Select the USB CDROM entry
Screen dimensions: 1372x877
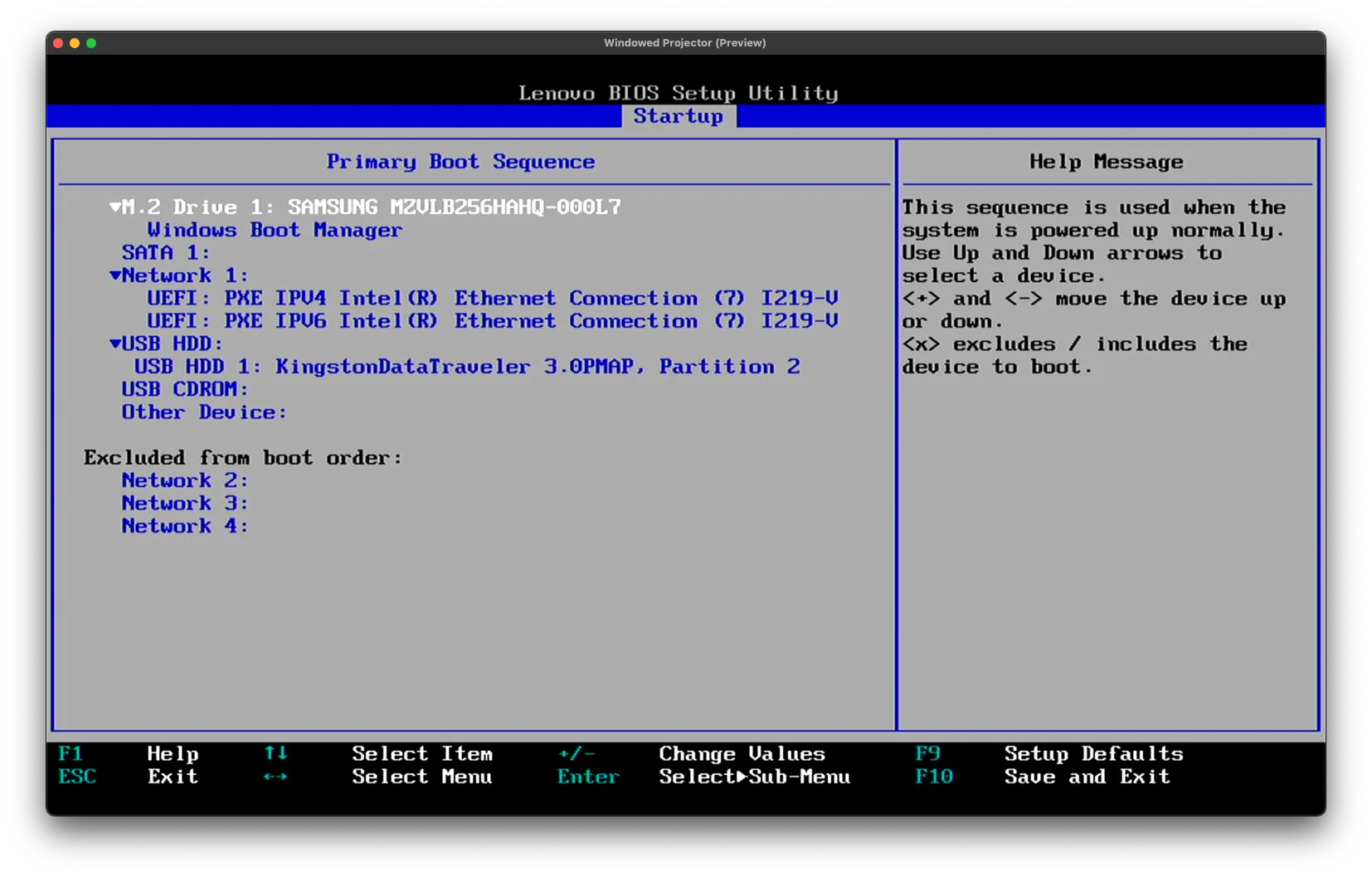185,389
